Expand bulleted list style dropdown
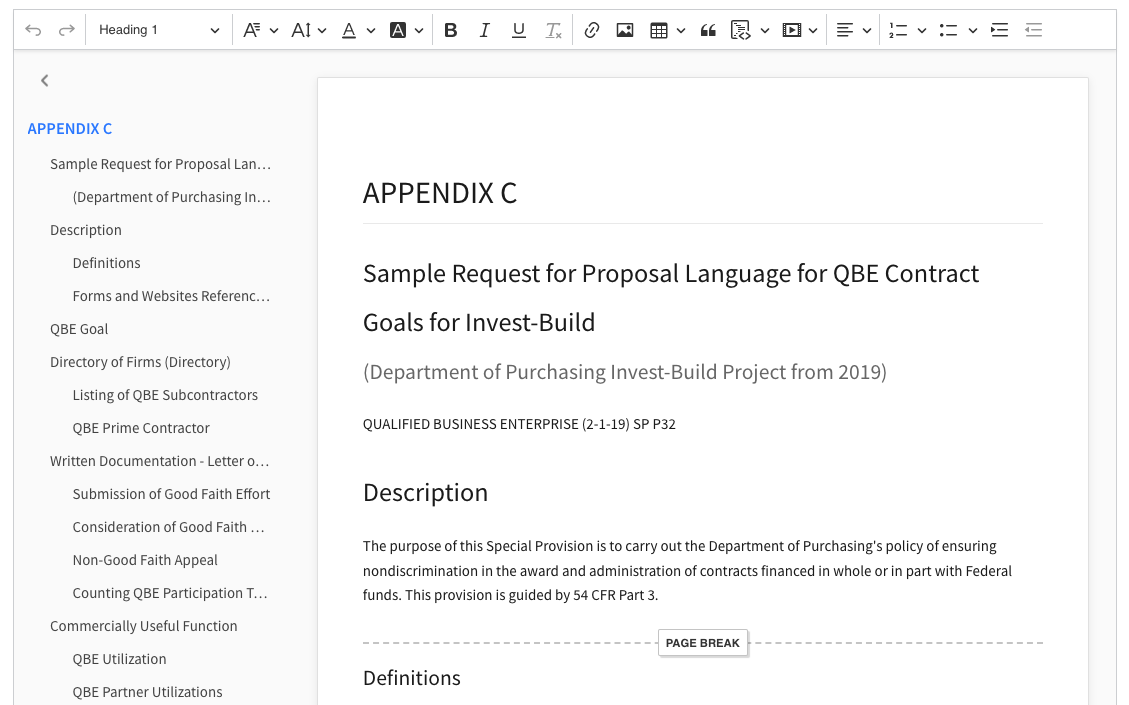Viewport: 1129px width, 705px height. [x=973, y=30]
